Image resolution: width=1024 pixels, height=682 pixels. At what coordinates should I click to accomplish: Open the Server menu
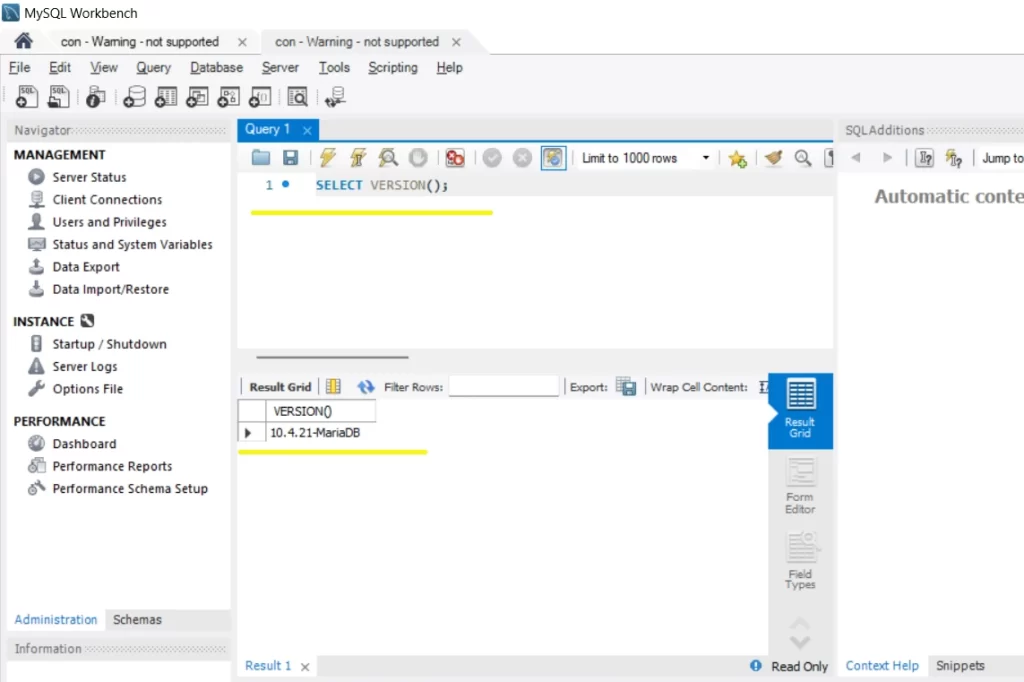pos(280,67)
